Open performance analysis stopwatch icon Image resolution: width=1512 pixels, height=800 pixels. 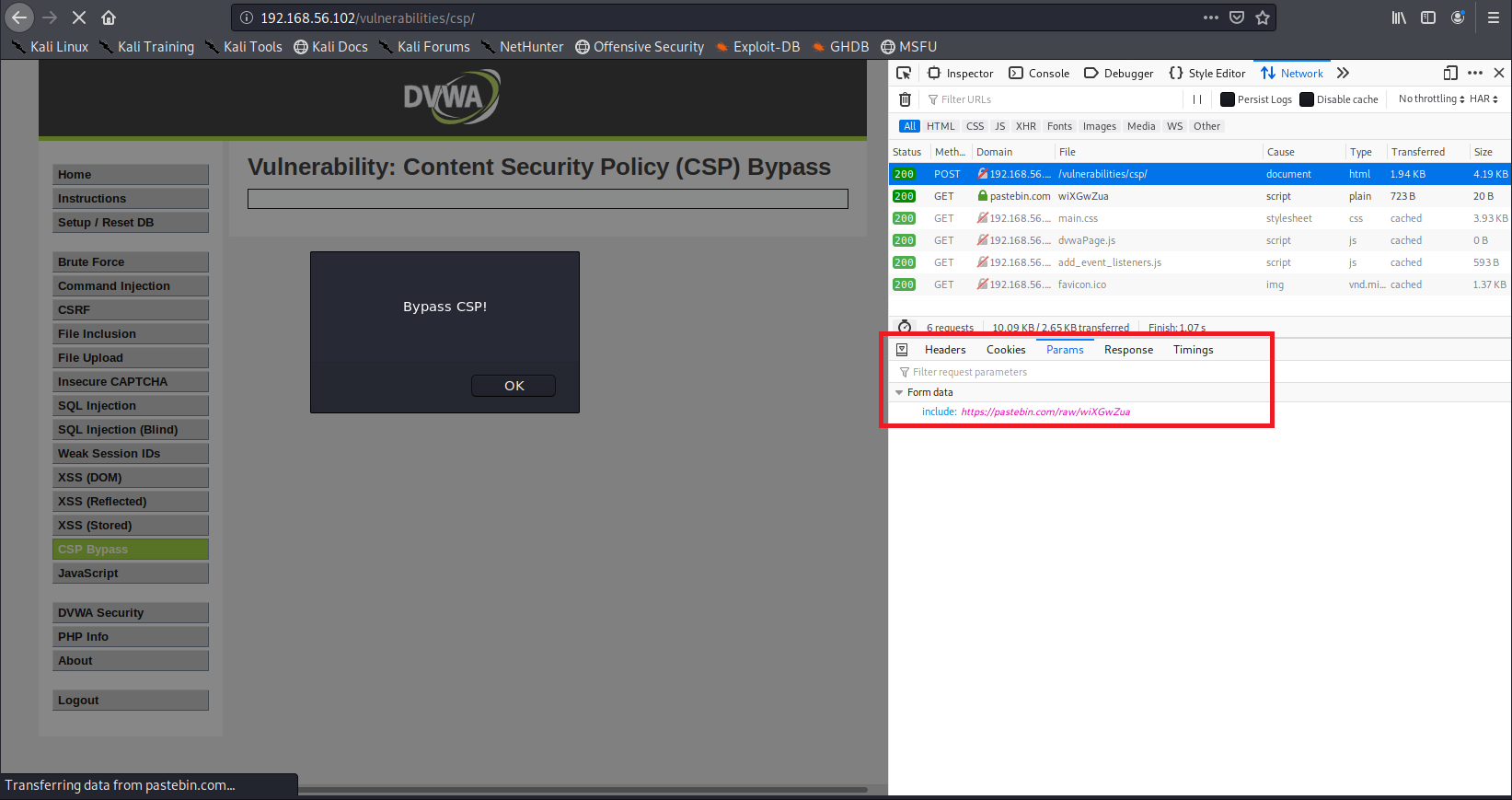tap(905, 327)
